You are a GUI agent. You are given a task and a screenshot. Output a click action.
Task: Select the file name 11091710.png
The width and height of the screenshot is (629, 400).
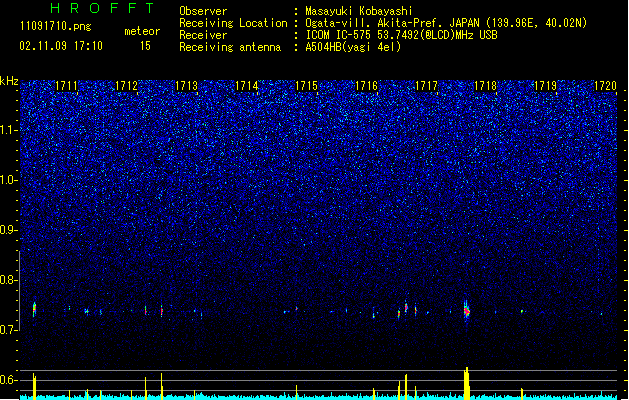coord(56,26)
